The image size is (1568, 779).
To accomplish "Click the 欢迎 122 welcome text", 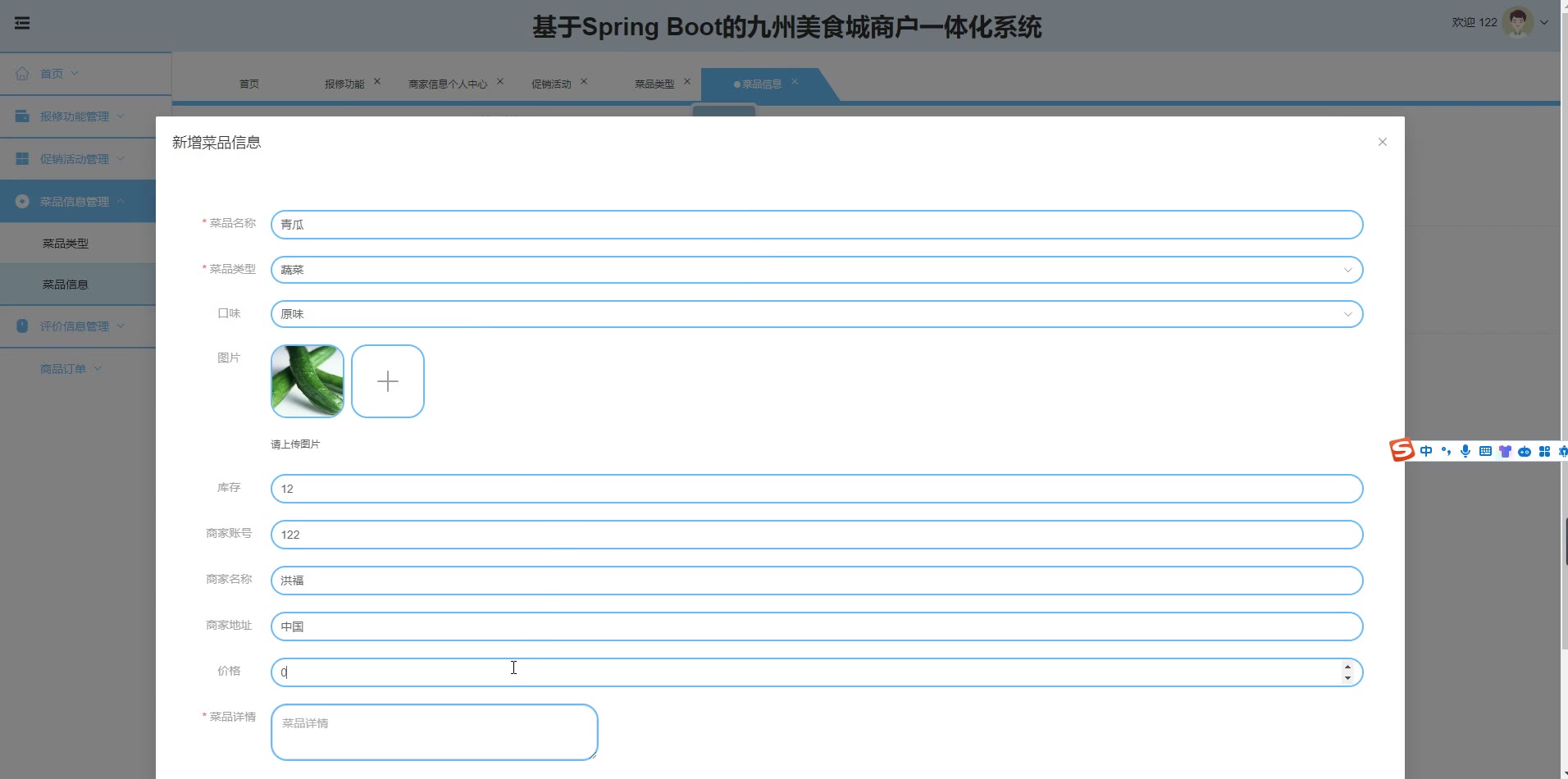I will [x=1475, y=23].
